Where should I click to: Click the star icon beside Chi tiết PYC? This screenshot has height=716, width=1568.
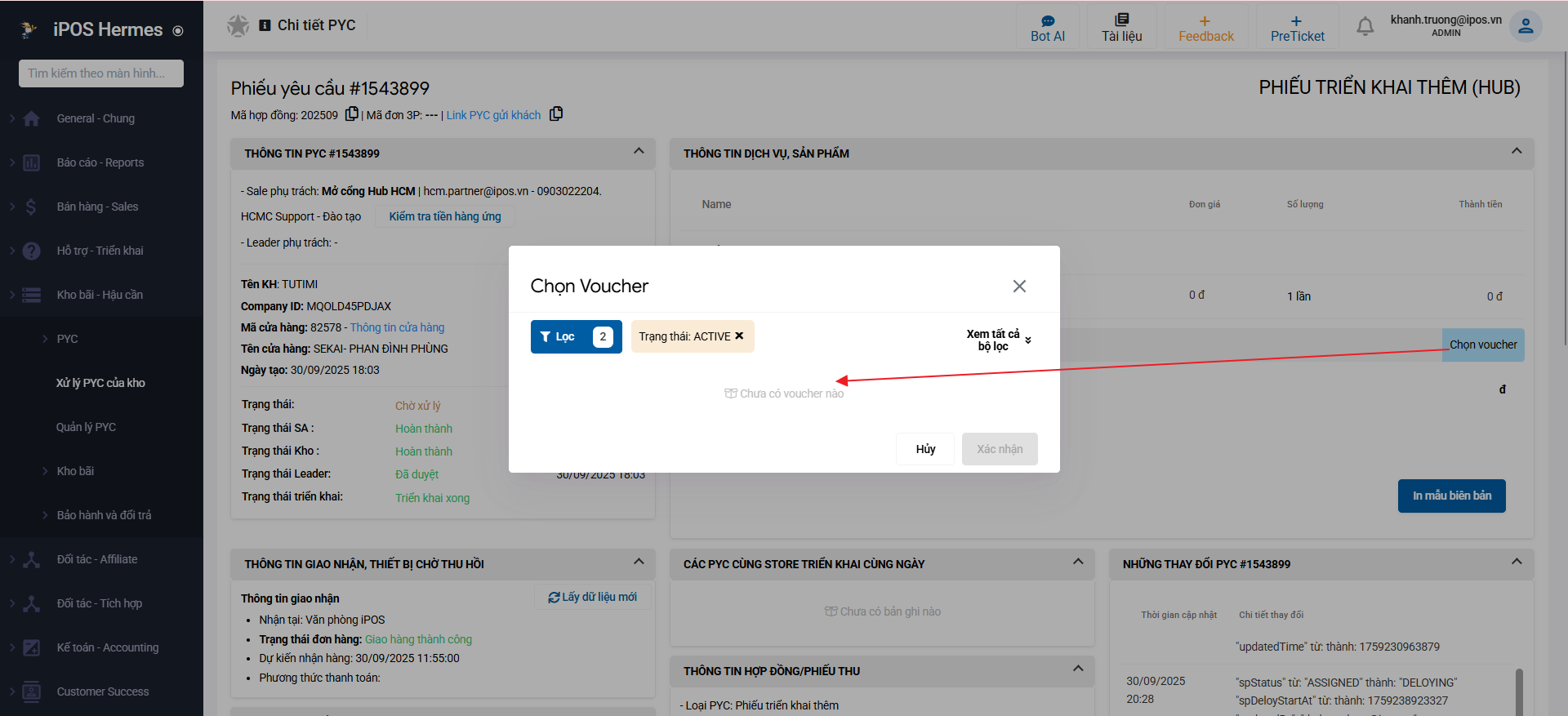pyautogui.click(x=238, y=25)
